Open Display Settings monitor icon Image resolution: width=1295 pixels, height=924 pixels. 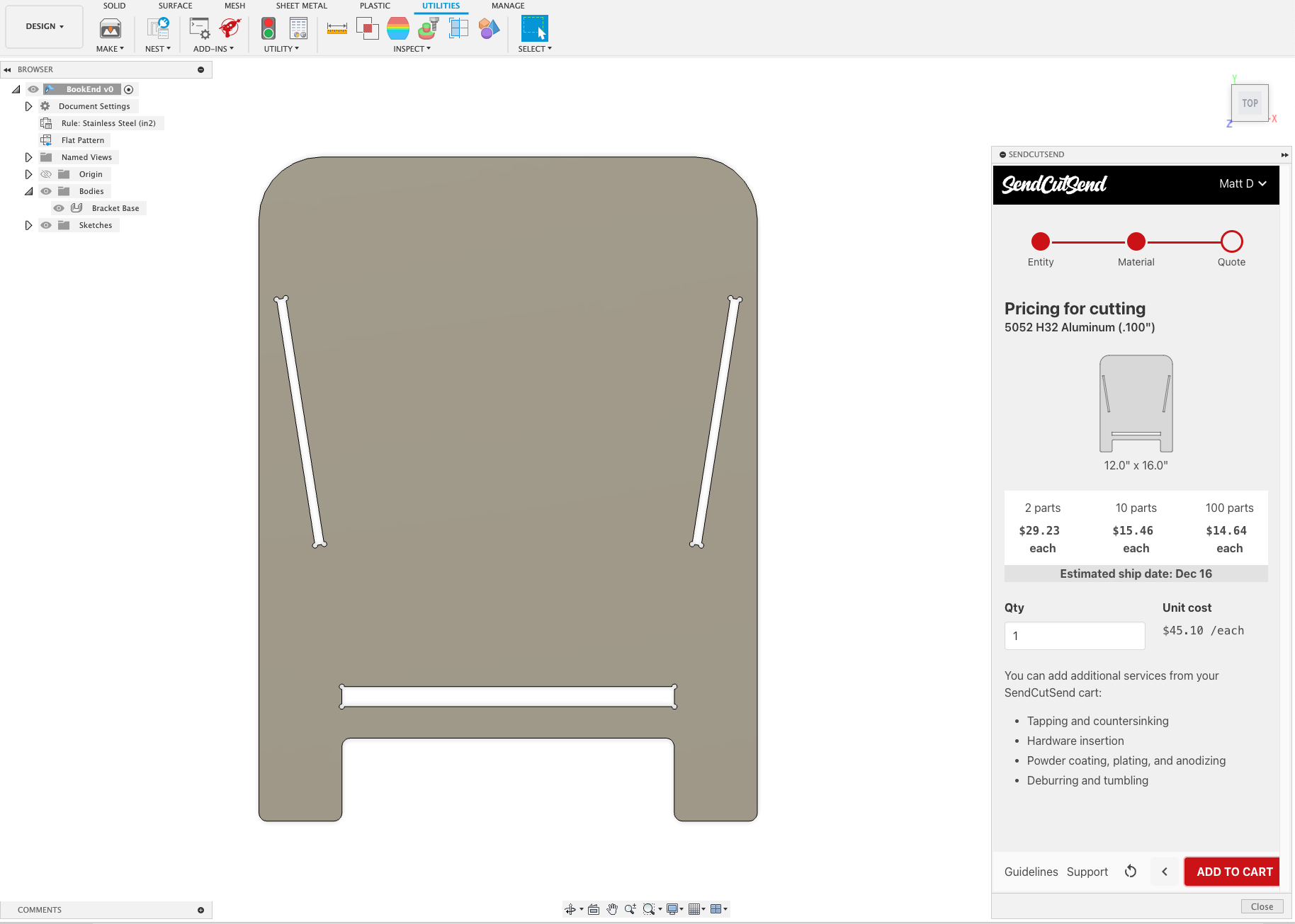click(x=672, y=909)
